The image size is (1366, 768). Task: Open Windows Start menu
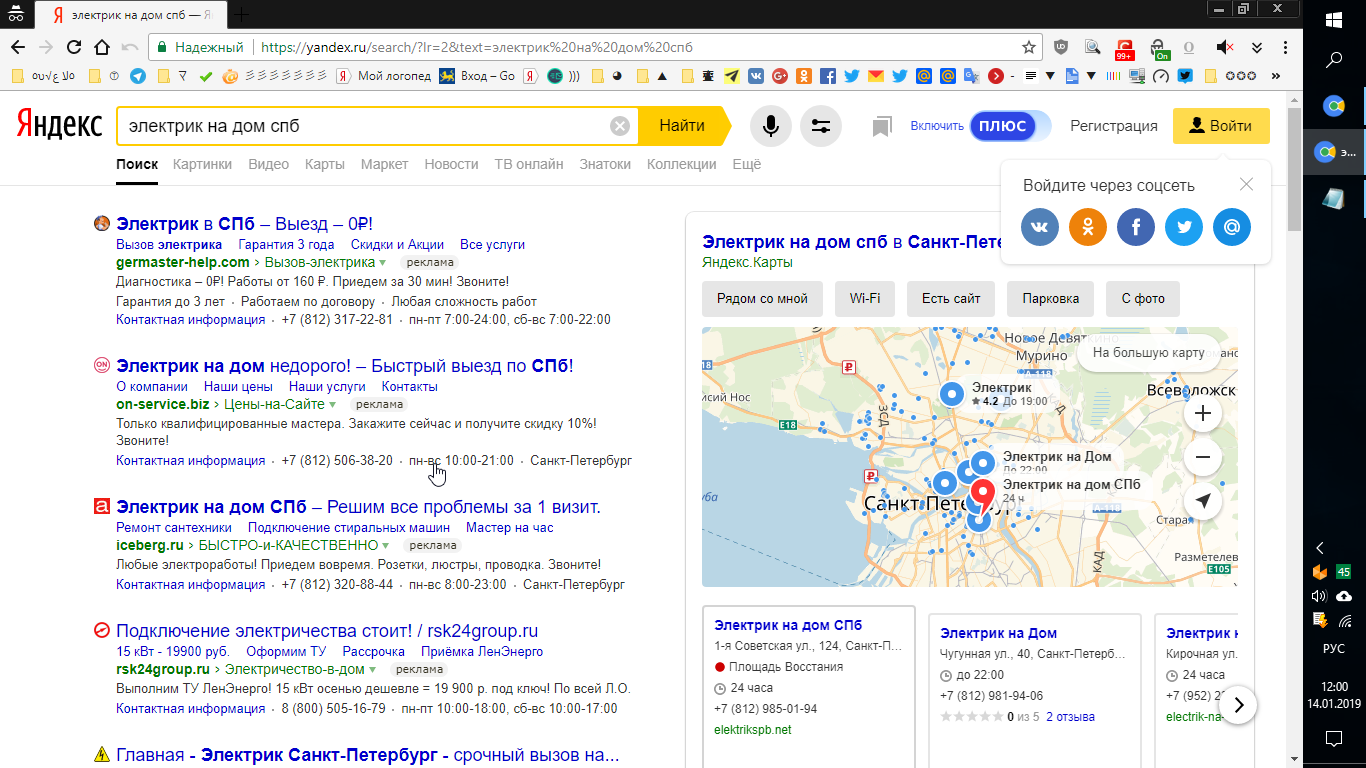pos(1334,20)
